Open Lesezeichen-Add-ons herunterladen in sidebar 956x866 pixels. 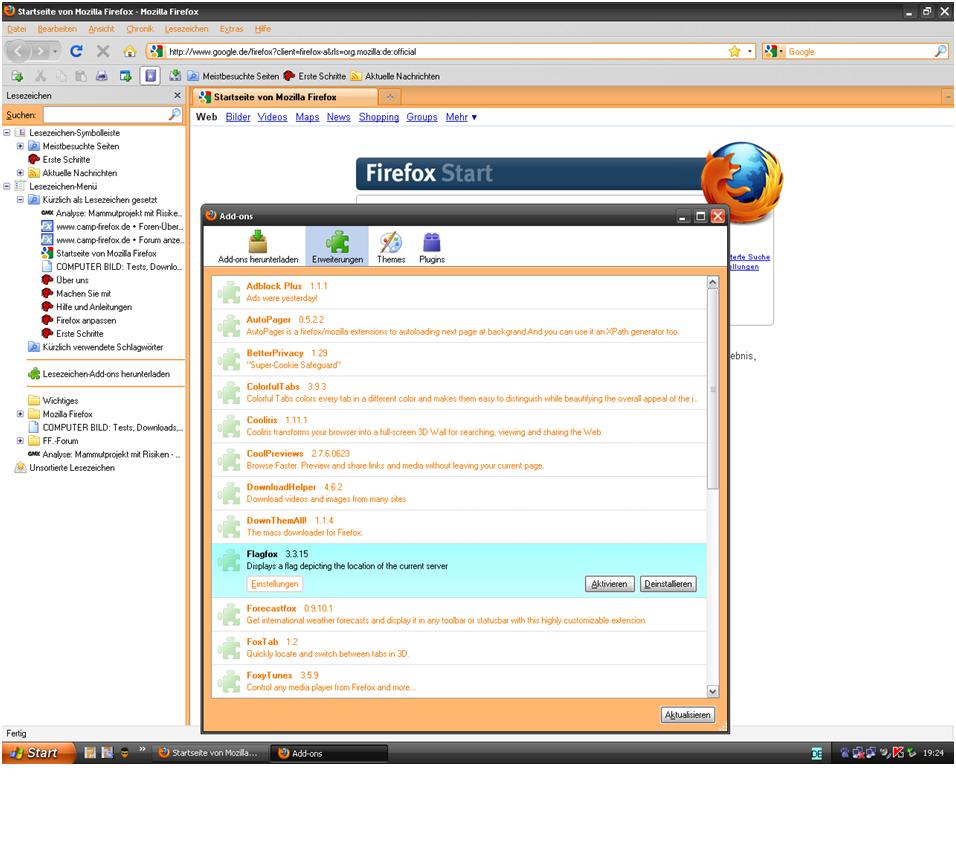click(x=99, y=374)
